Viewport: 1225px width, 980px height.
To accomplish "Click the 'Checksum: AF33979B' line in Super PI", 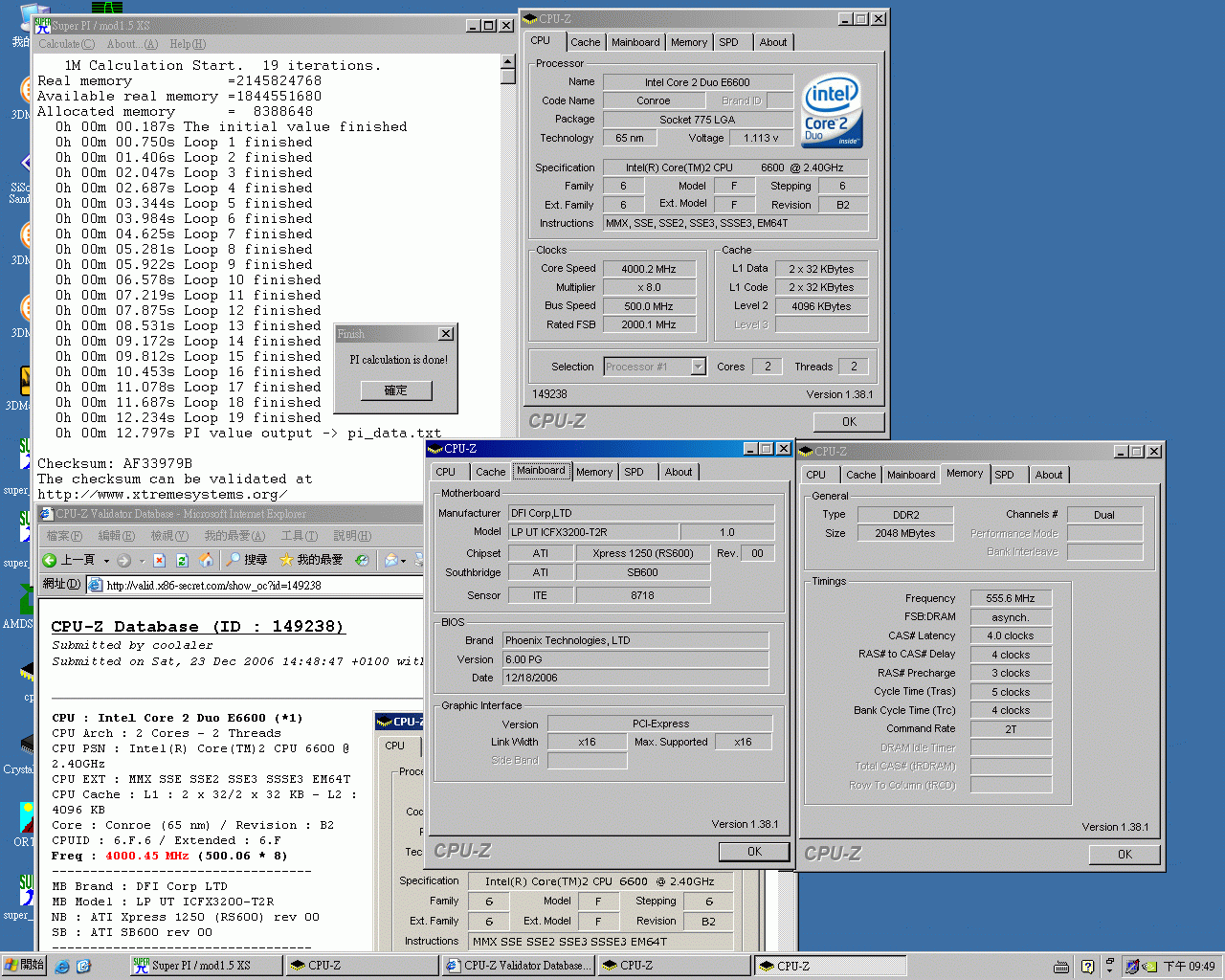I will tap(115, 463).
